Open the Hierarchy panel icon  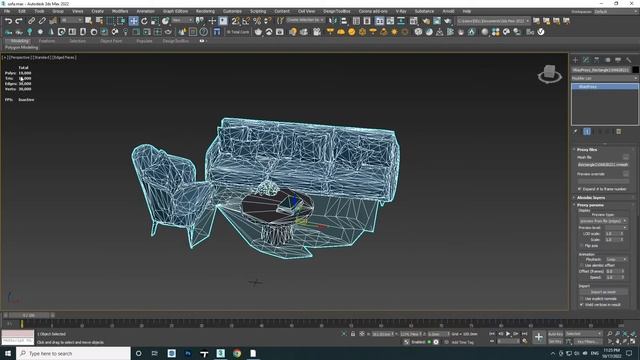597,60
